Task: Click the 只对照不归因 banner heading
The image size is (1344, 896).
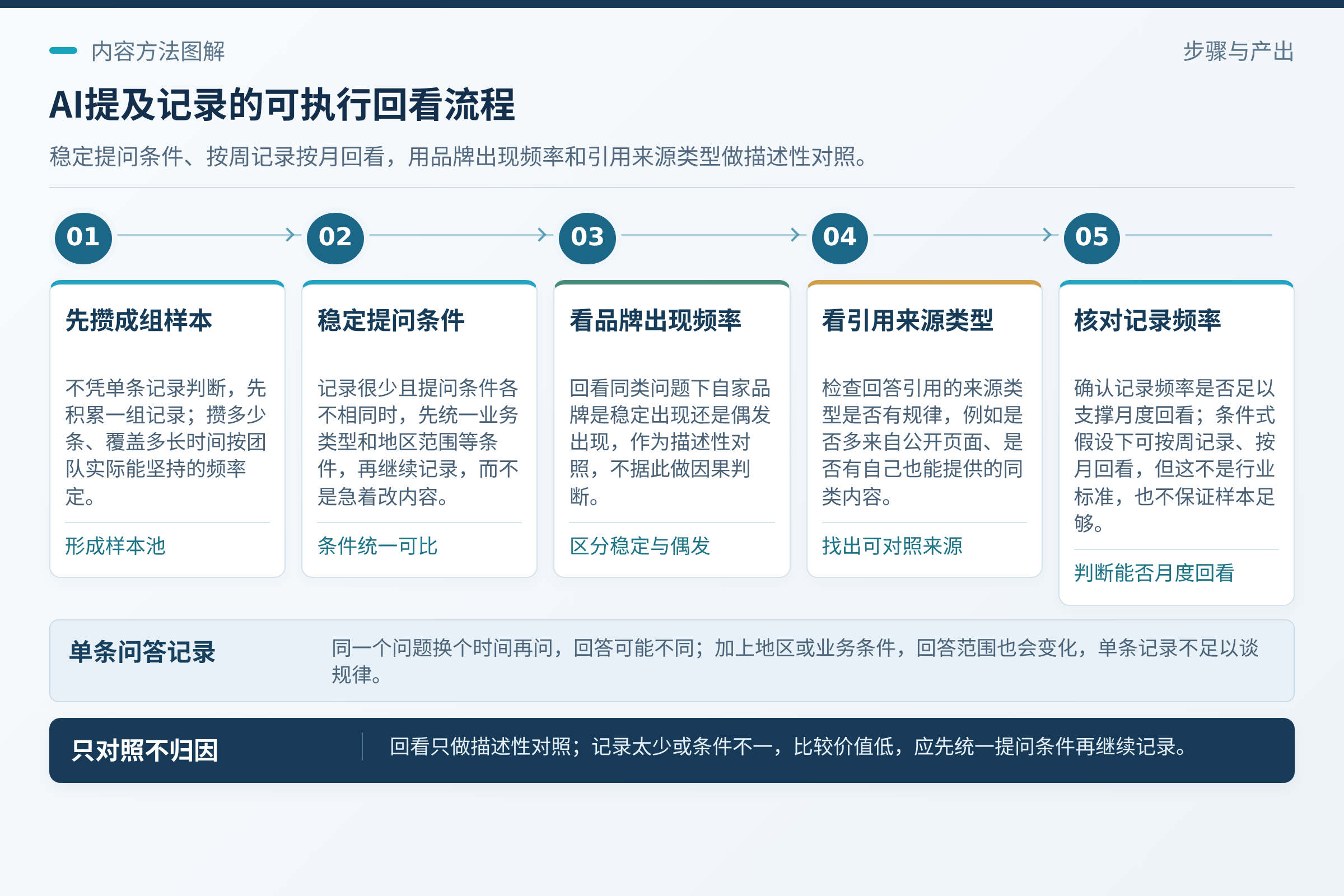Action: click(x=144, y=750)
